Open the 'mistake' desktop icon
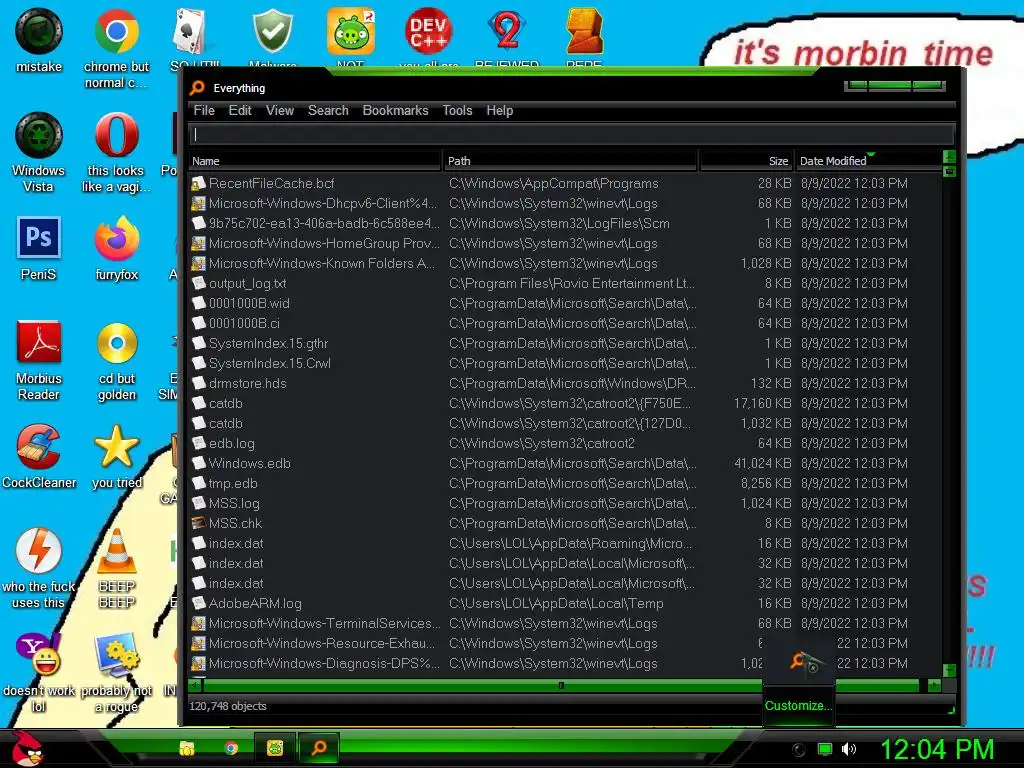The width and height of the screenshot is (1024, 768). (x=39, y=40)
